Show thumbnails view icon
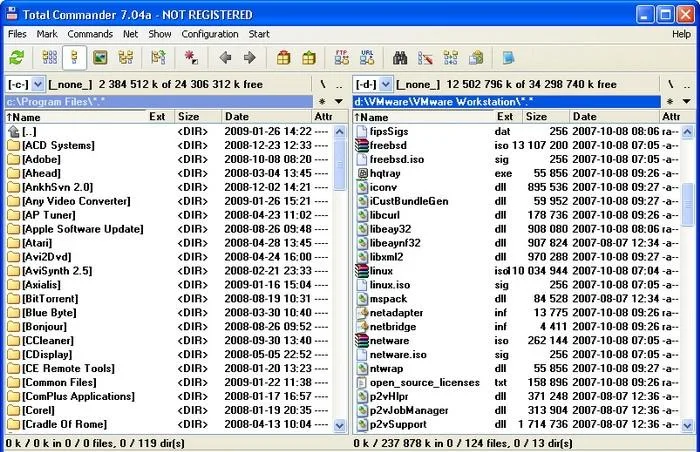 point(100,58)
